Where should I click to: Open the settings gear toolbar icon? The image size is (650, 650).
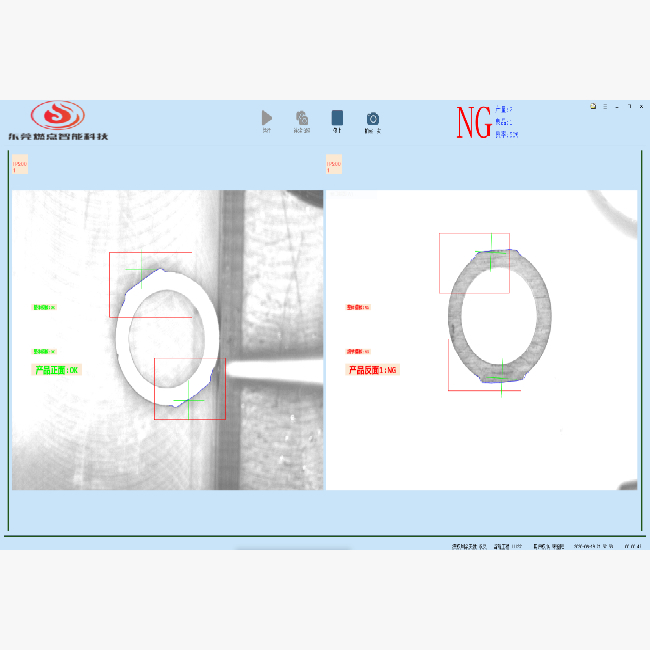(x=301, y=118)
